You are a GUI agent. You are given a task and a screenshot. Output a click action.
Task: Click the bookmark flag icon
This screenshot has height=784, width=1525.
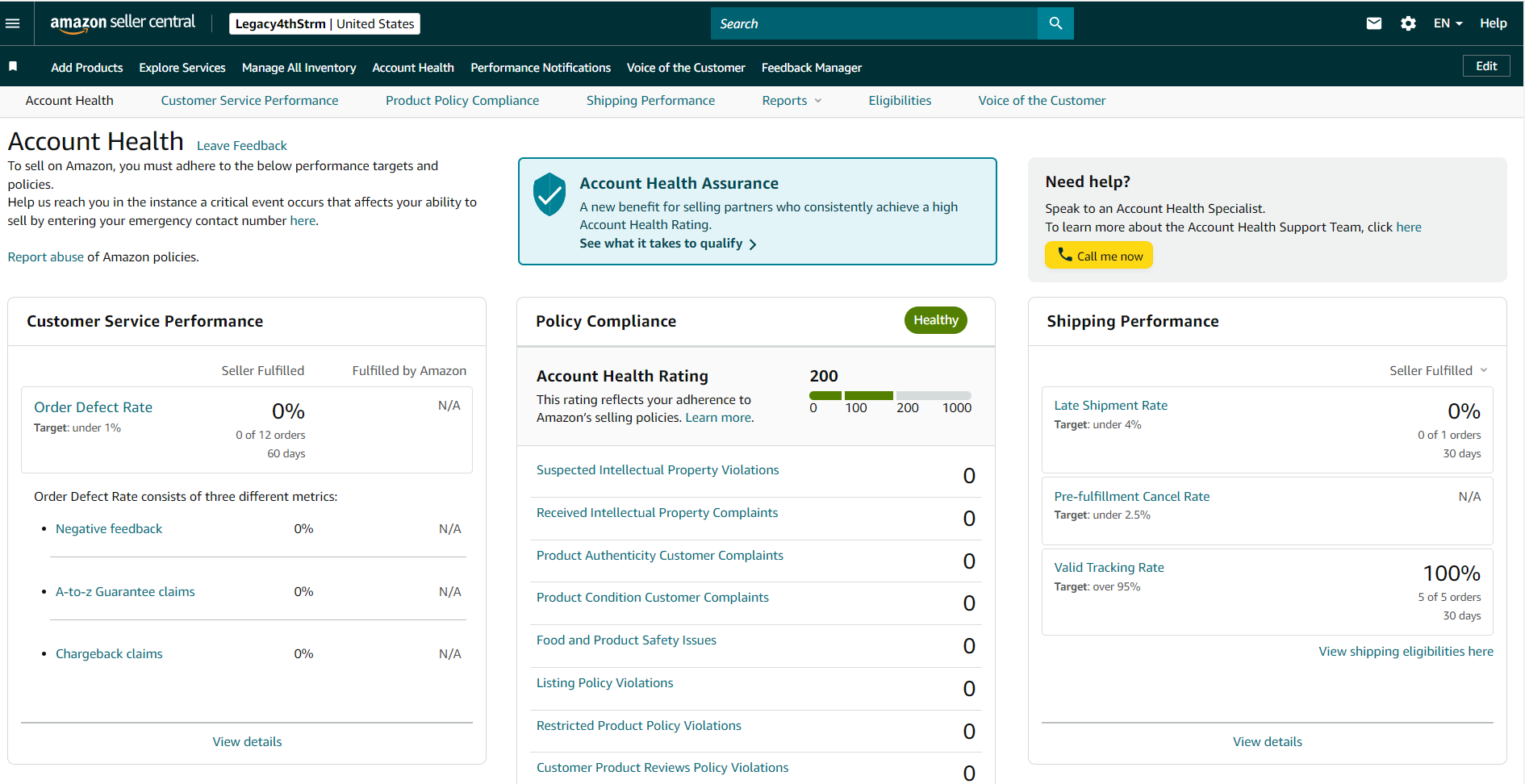coord(13,66)
